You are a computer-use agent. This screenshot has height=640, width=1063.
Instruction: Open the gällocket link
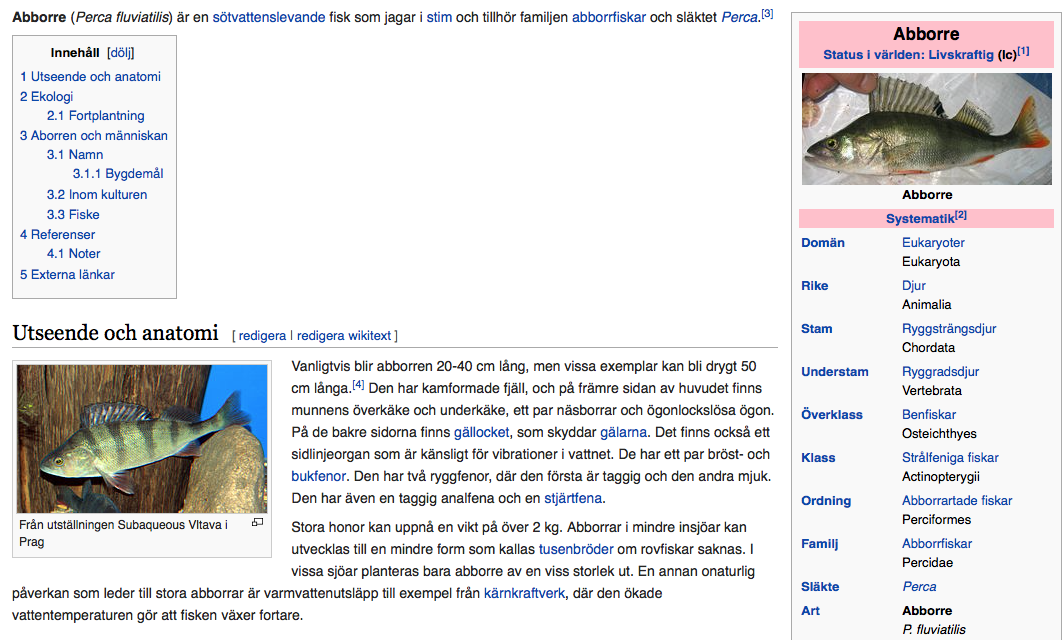pos(481,433)
